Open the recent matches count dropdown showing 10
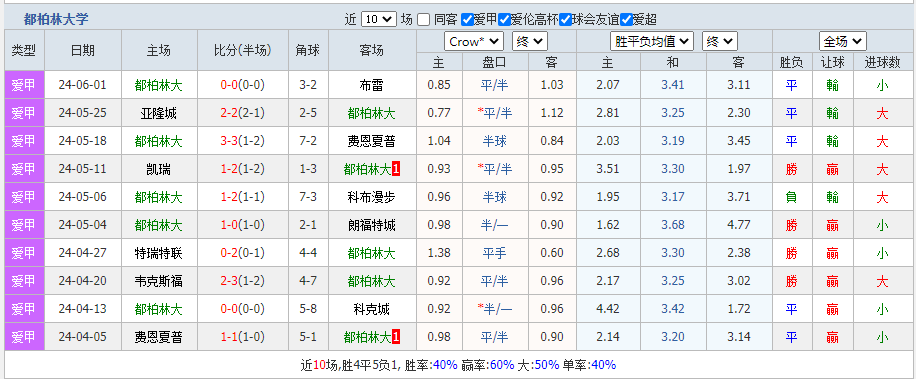Image resolution: width=916 pixels, height=379 pixels. point(379,19)
